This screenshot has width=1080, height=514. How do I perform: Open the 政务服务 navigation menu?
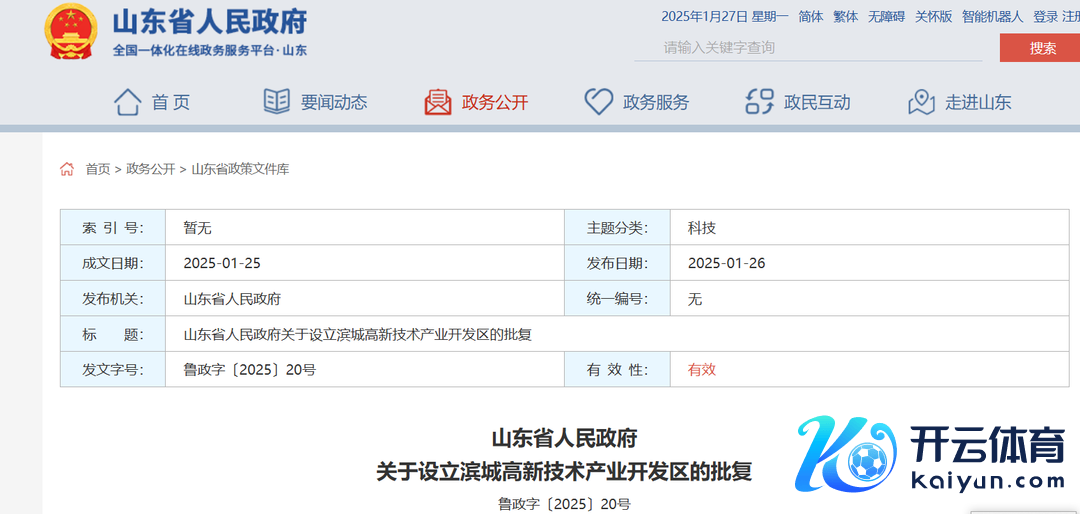[x=655, y=102]
